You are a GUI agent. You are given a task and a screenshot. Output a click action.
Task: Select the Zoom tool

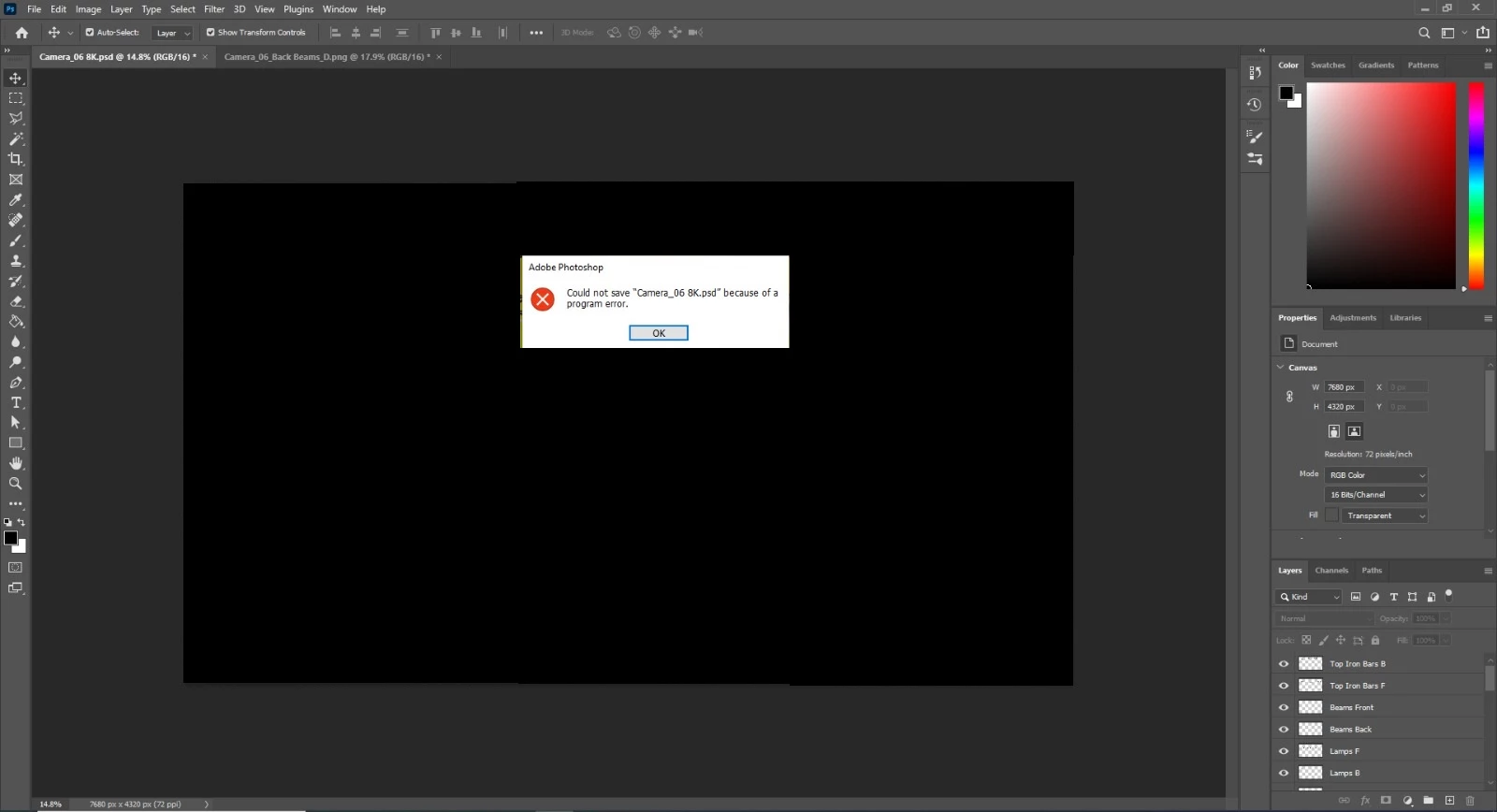16,484
